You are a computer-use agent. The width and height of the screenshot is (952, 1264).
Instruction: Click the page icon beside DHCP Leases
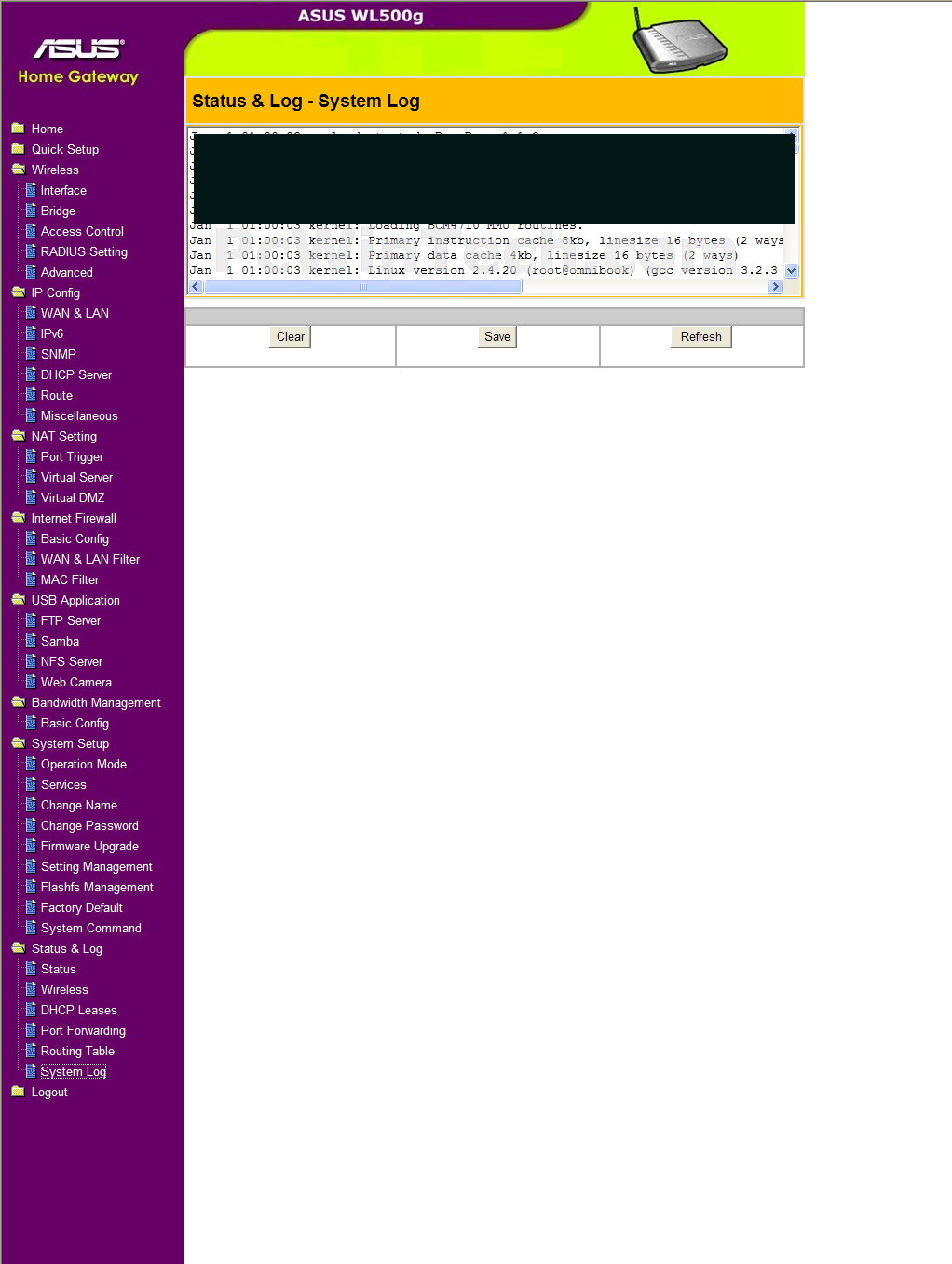(x=31, y=1010)
